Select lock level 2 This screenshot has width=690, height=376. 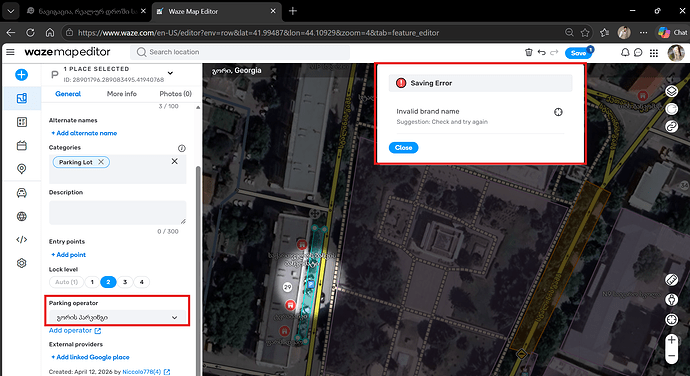coord(108,282)
